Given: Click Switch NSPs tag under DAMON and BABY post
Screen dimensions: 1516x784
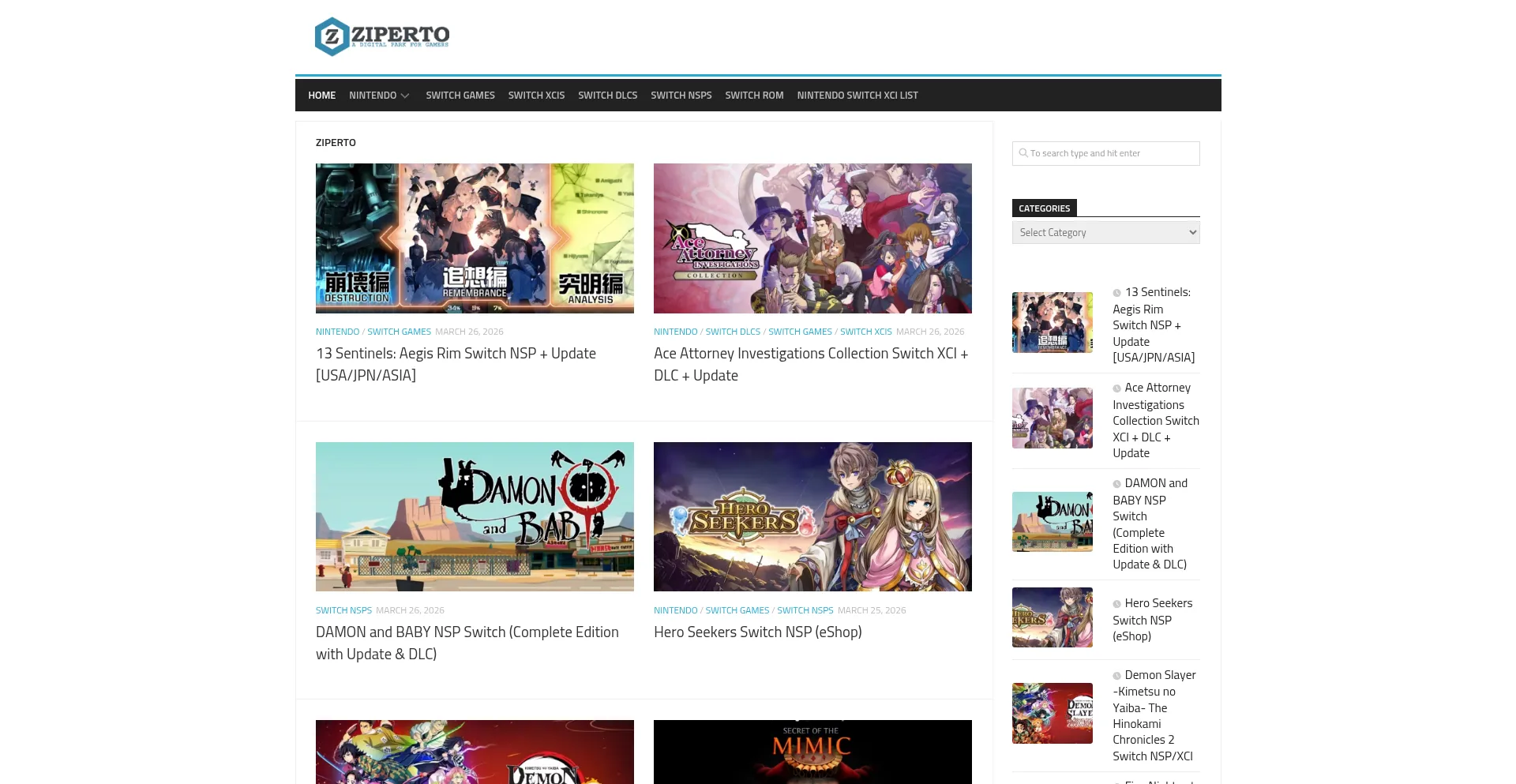Looking at the screenshot, I should 343,610.
